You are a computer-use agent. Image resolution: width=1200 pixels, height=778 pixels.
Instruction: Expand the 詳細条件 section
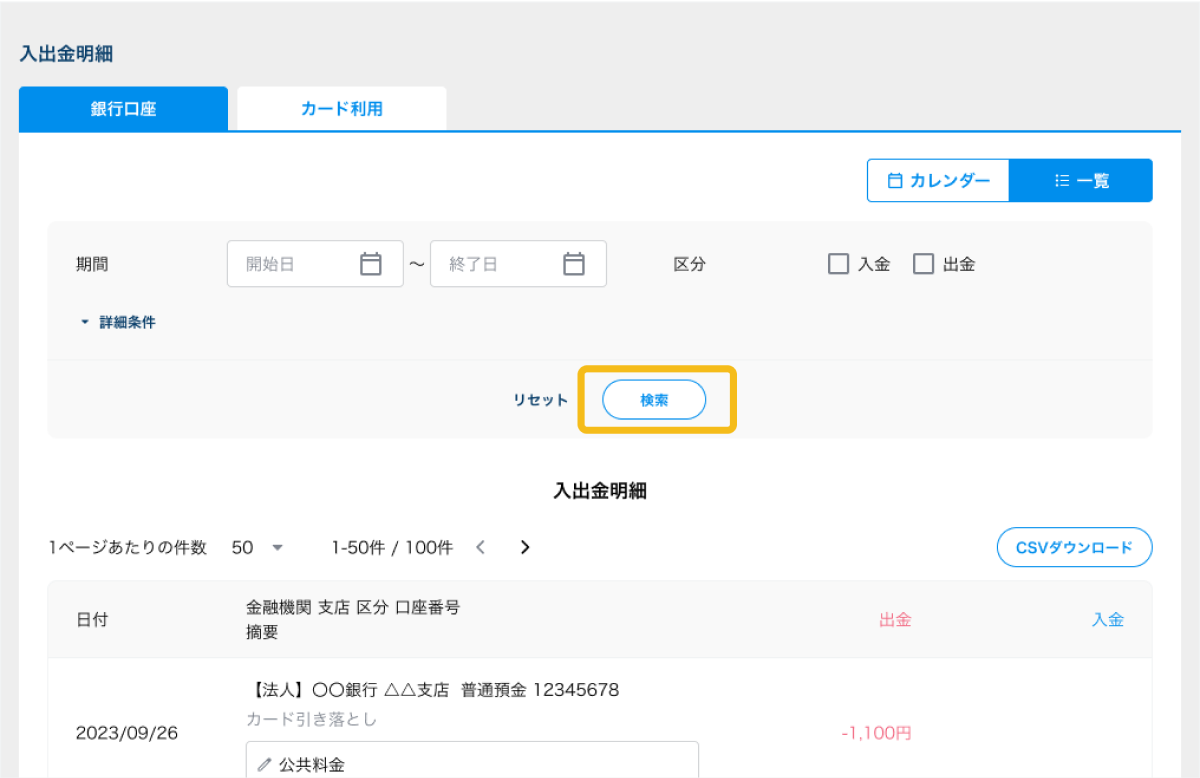(118, 323)
